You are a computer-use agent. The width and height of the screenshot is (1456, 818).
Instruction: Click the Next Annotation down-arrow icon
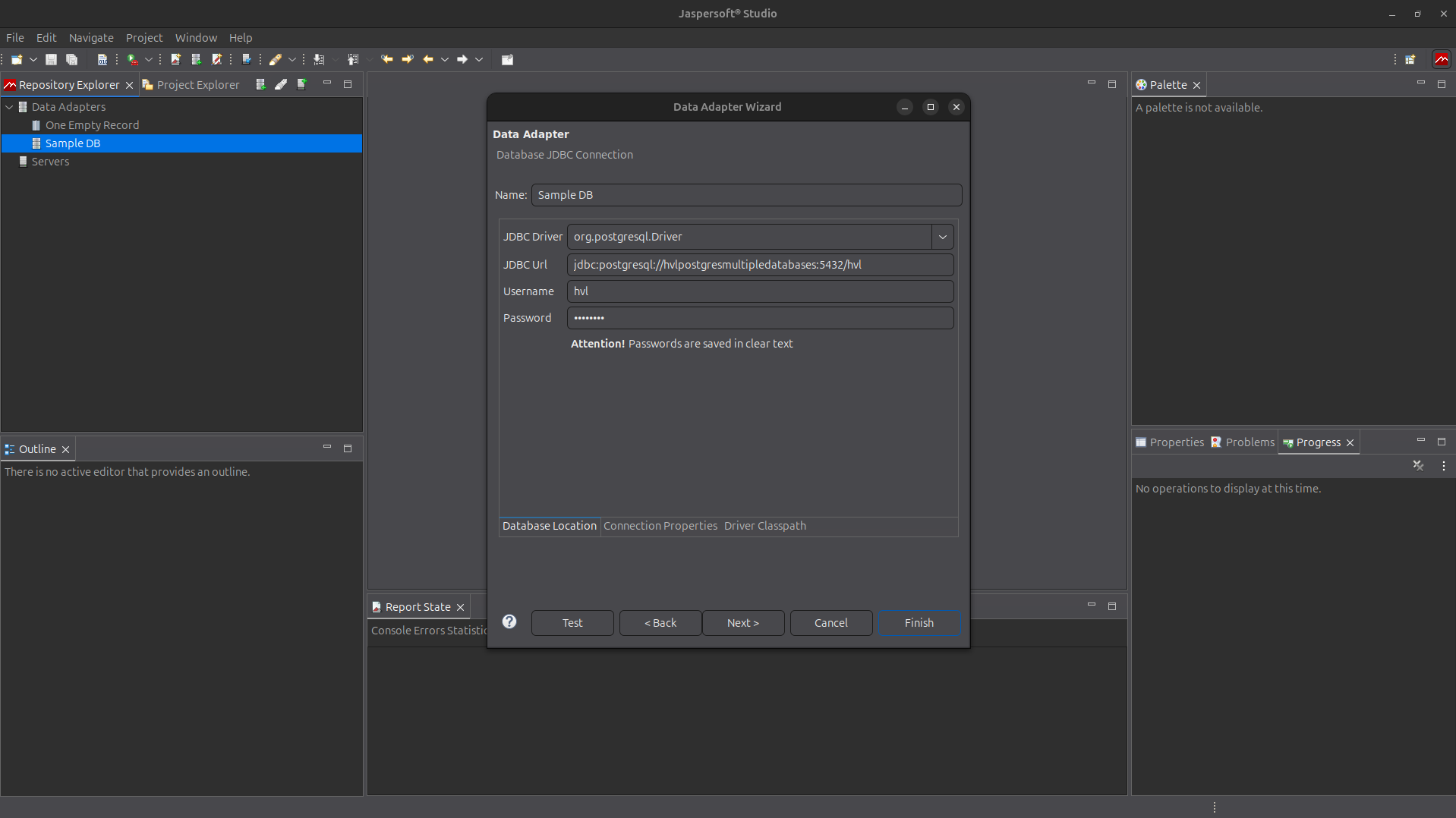pyautogui.click(x=319, y=59)
